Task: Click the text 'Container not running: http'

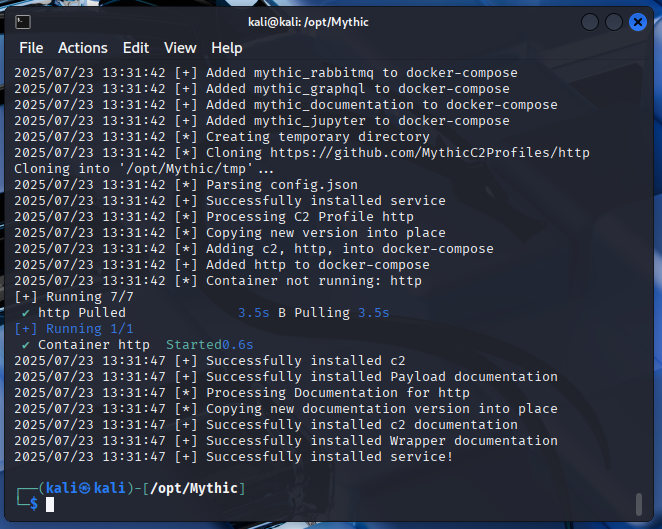Action: tap(314, 281)
